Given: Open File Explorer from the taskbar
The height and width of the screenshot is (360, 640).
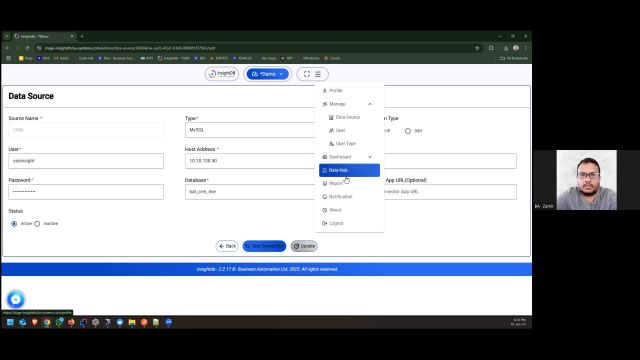Looking at the screenshot, I should point(132,322).
